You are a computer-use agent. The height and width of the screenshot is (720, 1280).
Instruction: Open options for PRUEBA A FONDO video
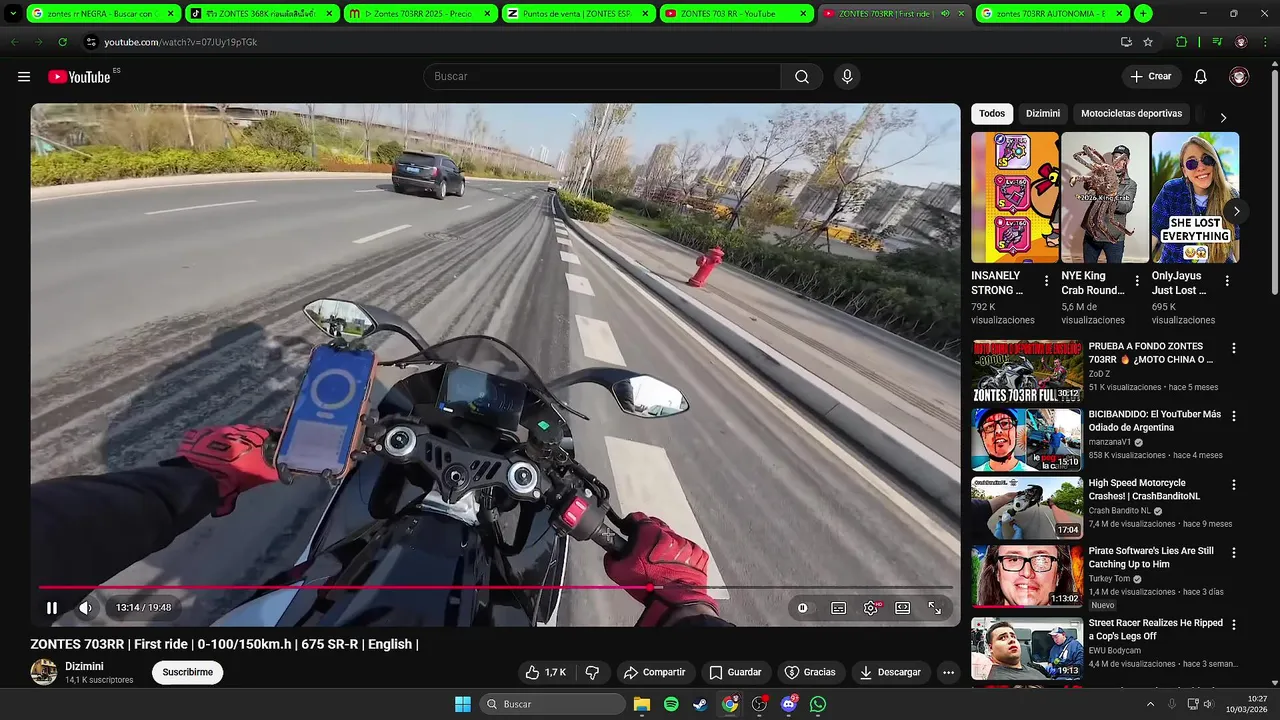point(1233,348)
